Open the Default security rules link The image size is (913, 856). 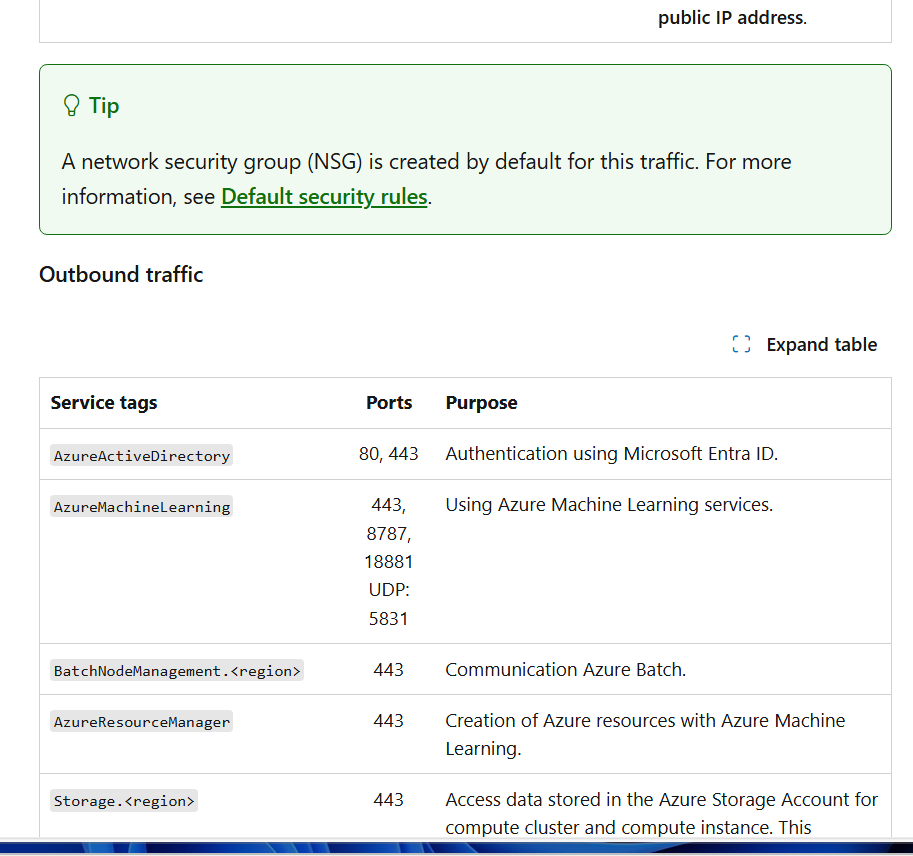tap(324, 197)
